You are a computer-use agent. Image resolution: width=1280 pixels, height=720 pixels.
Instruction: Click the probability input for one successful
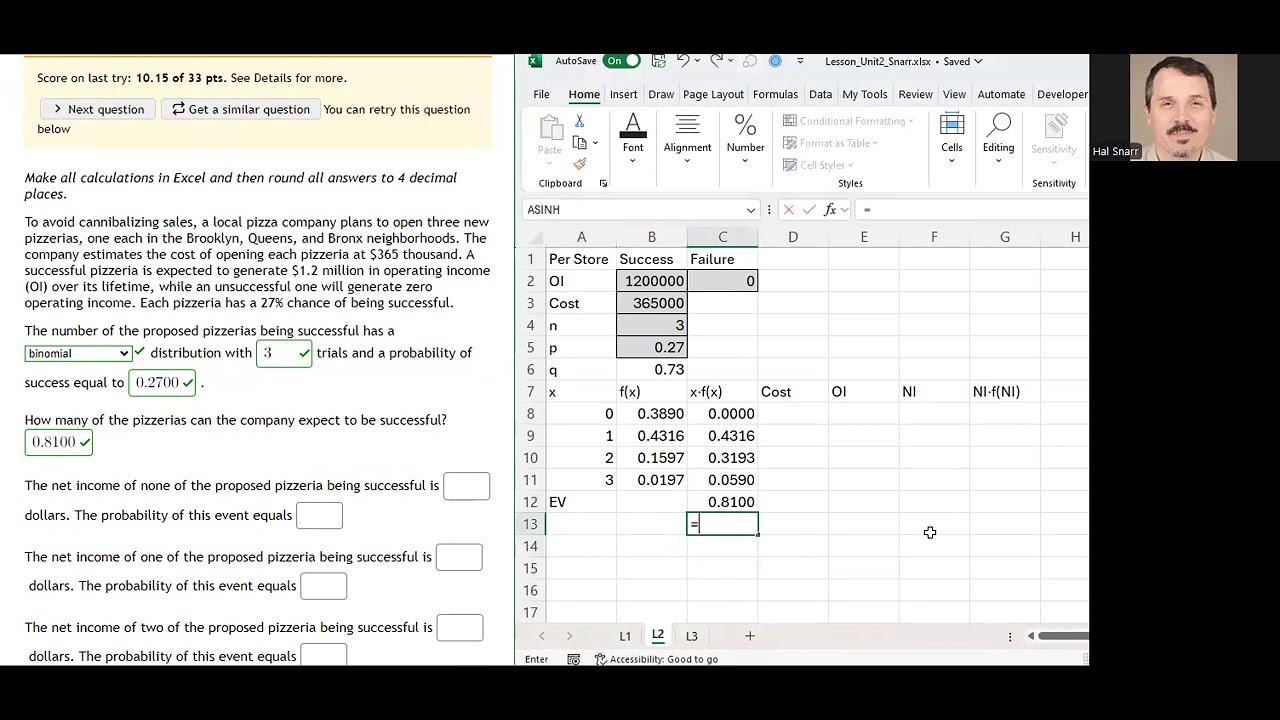(x=323, y=586)
